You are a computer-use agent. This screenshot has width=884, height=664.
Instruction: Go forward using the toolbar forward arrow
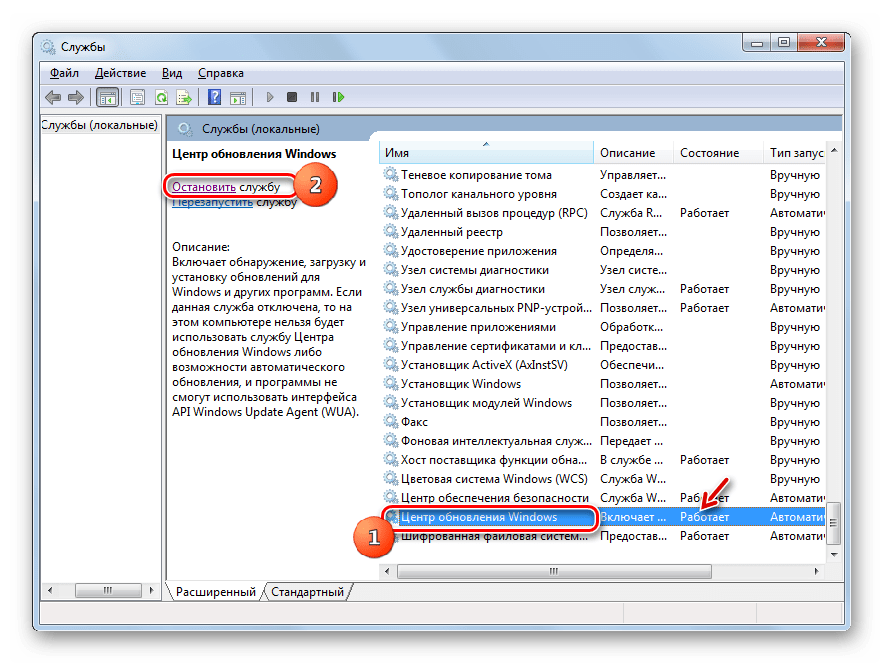pyautogui.click(x=76, y=98)
